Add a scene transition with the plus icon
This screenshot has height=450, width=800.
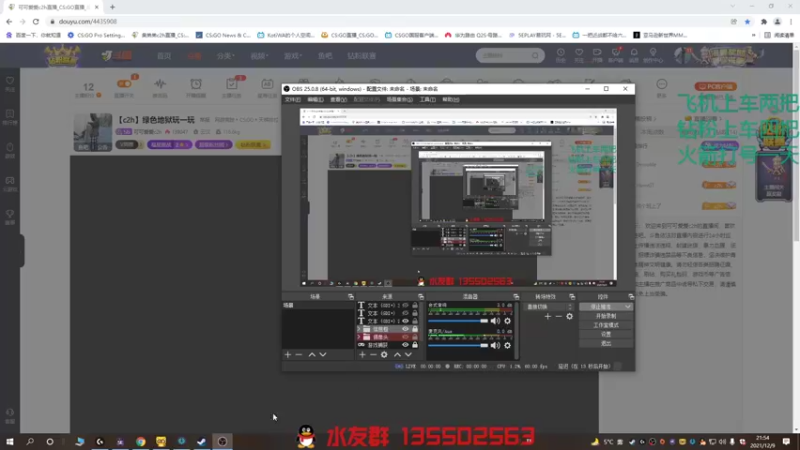[547, 316]
